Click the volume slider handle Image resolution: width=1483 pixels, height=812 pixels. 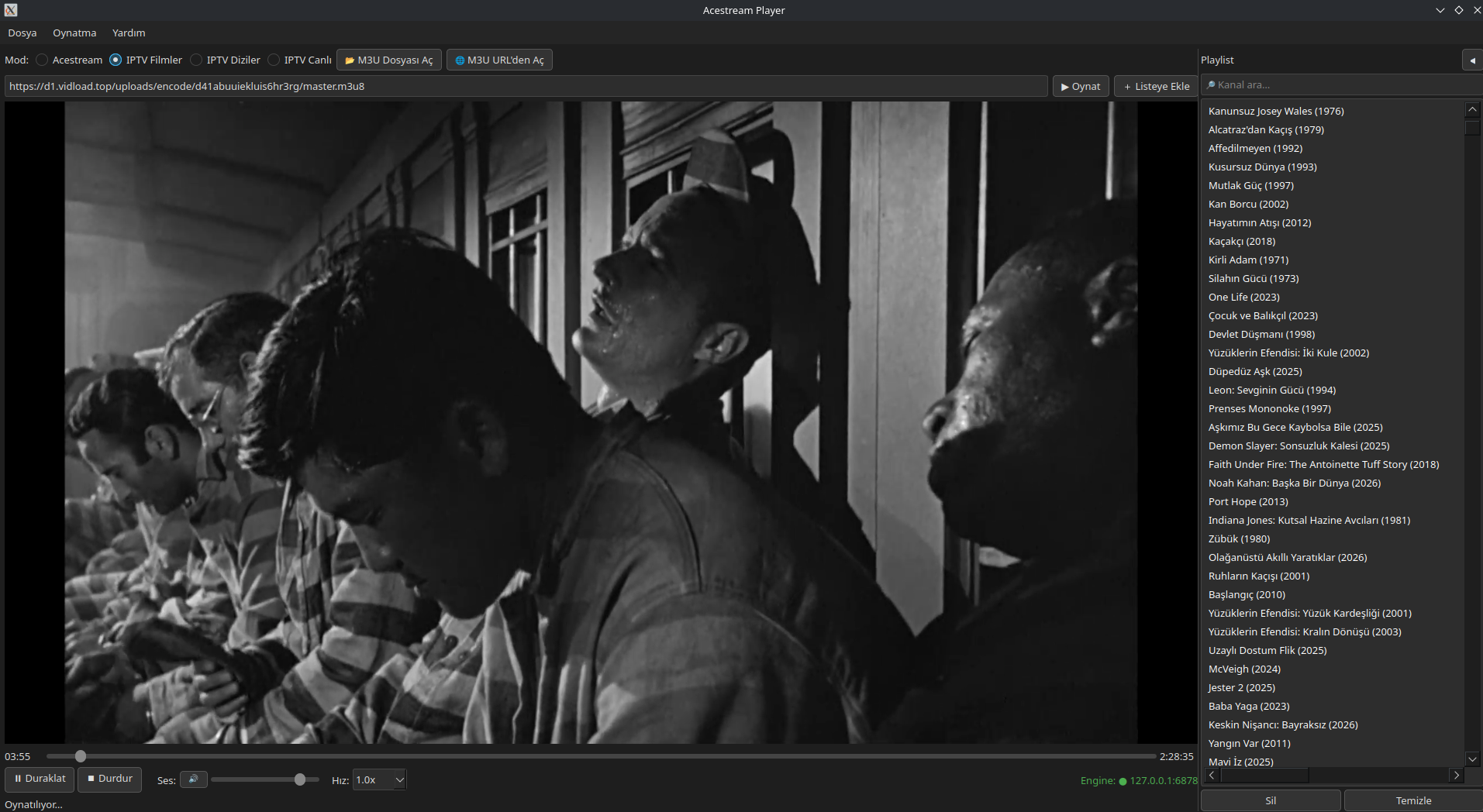point(300,779)
